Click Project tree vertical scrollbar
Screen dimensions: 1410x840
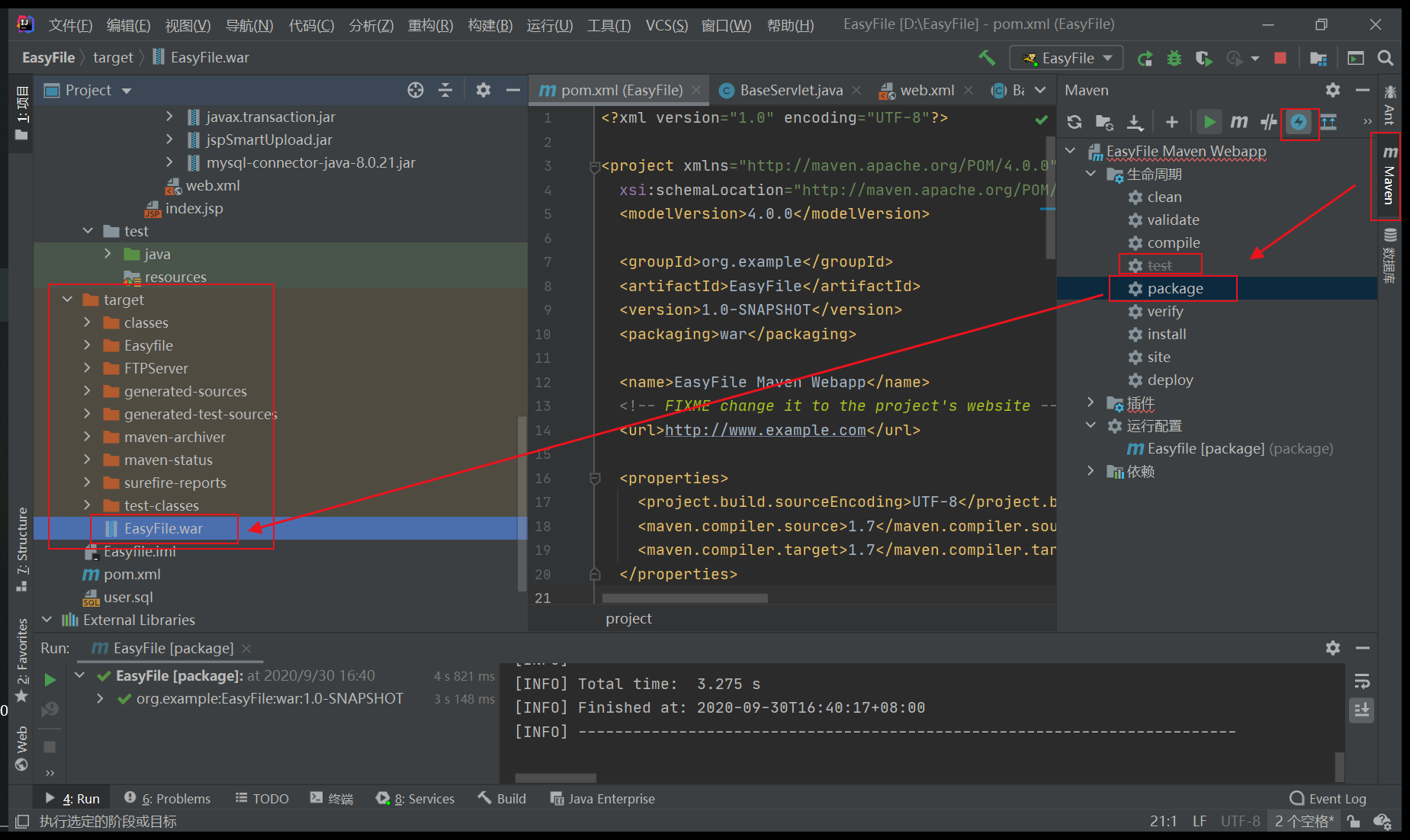pos(522,503)
